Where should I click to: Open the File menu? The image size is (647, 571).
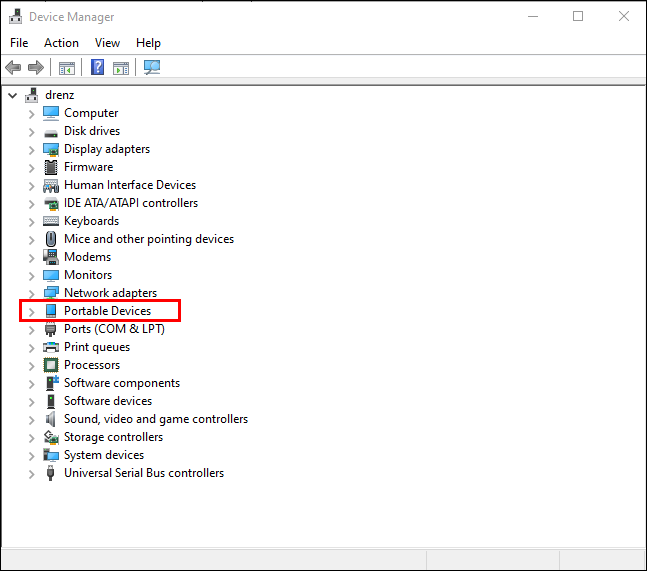coord(19,43)
